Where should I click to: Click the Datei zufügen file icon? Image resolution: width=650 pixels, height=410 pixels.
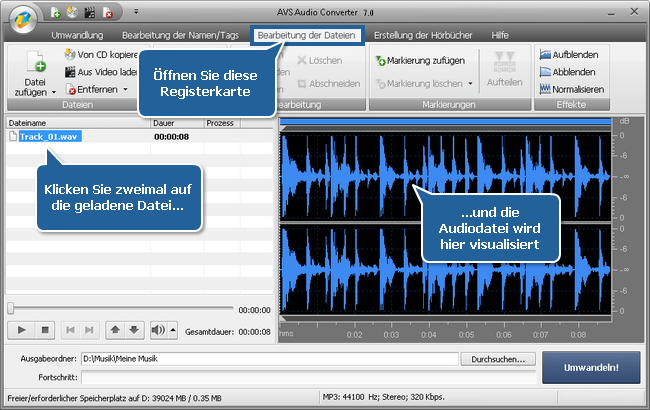[36, 62]
